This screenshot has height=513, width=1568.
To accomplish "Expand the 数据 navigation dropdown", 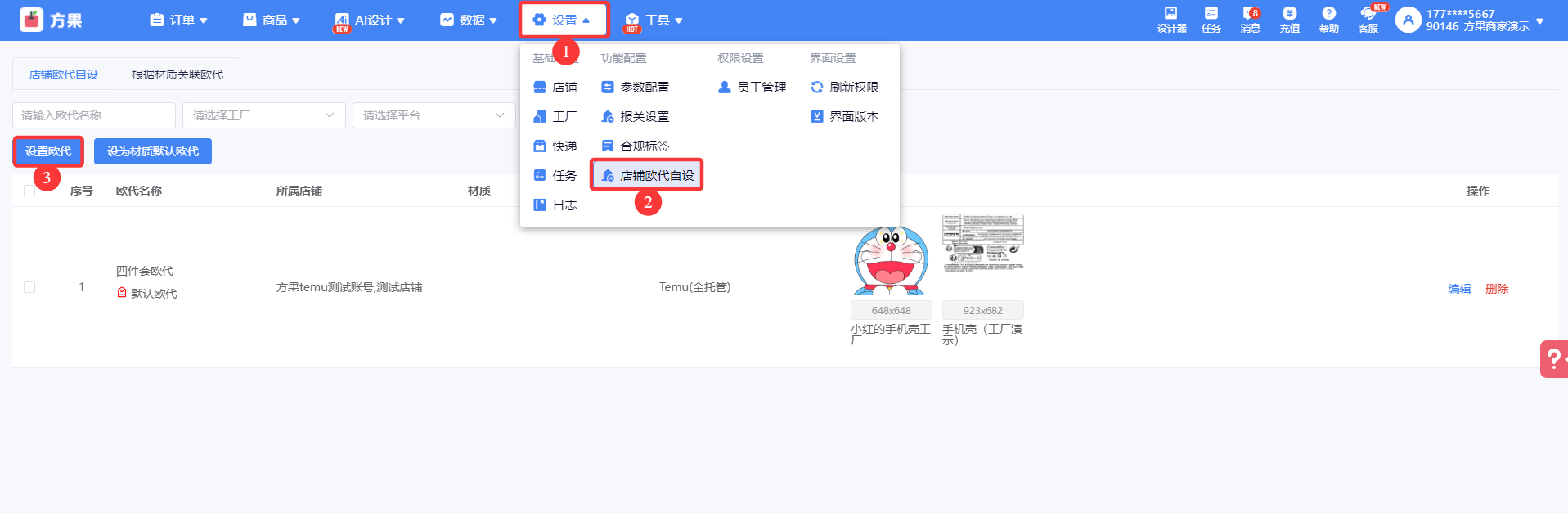I will (x=469, y=20).
